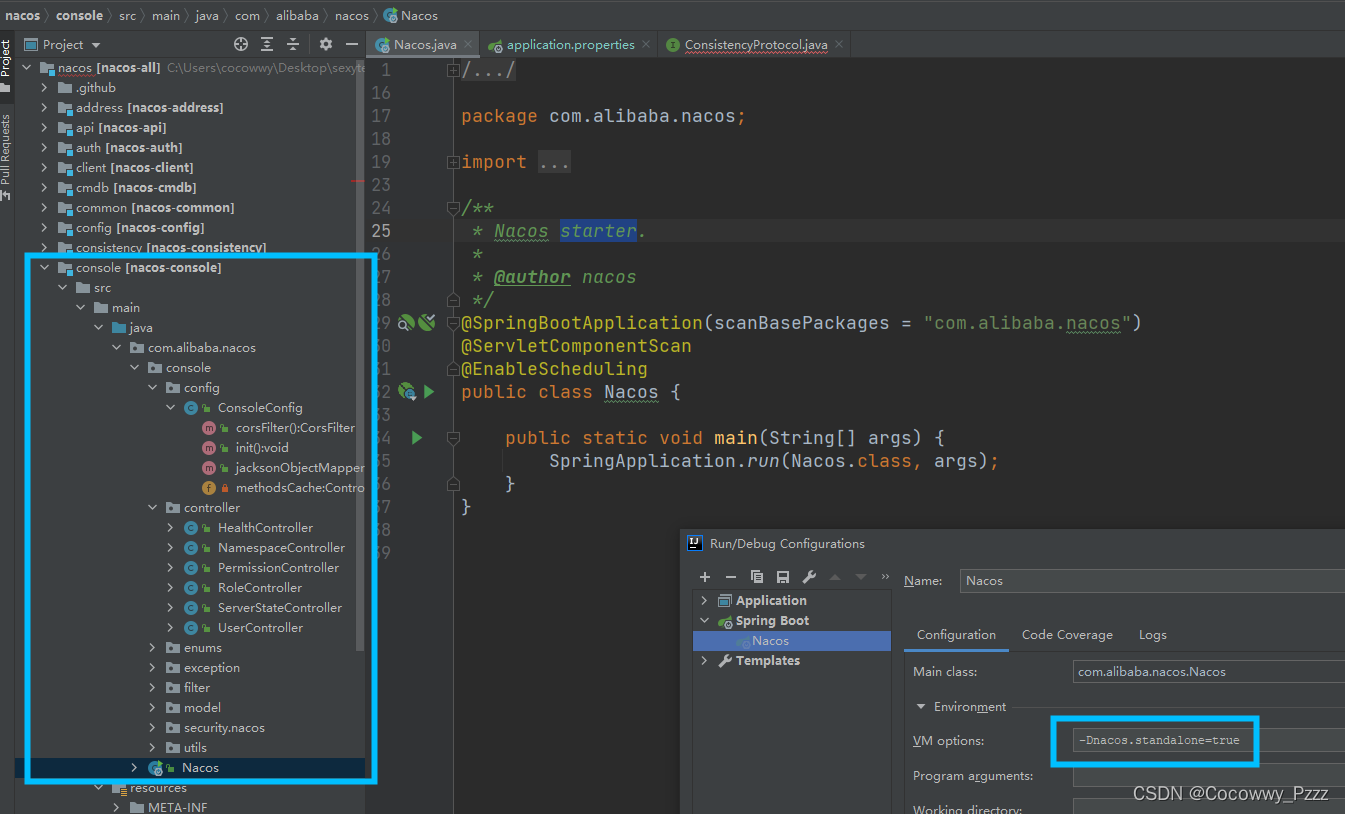Screen dimensions: 1345x814
Task: Expand Application configurations group
Action: tap(704, 601)
